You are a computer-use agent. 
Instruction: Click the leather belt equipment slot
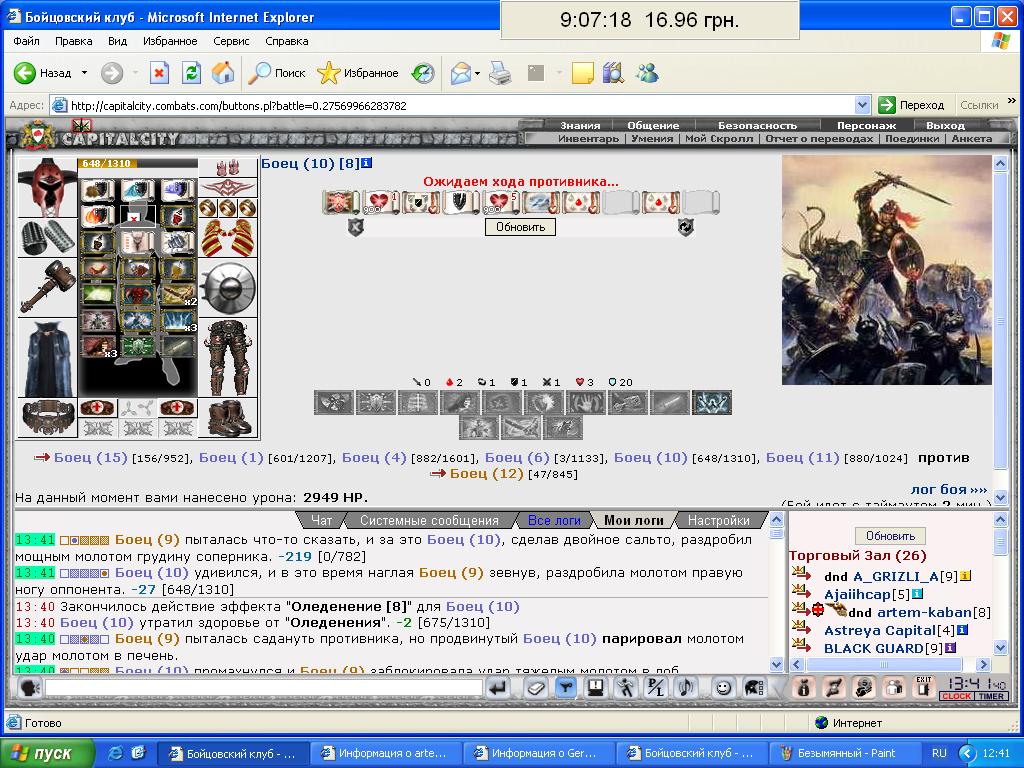(x=47, y=418)
